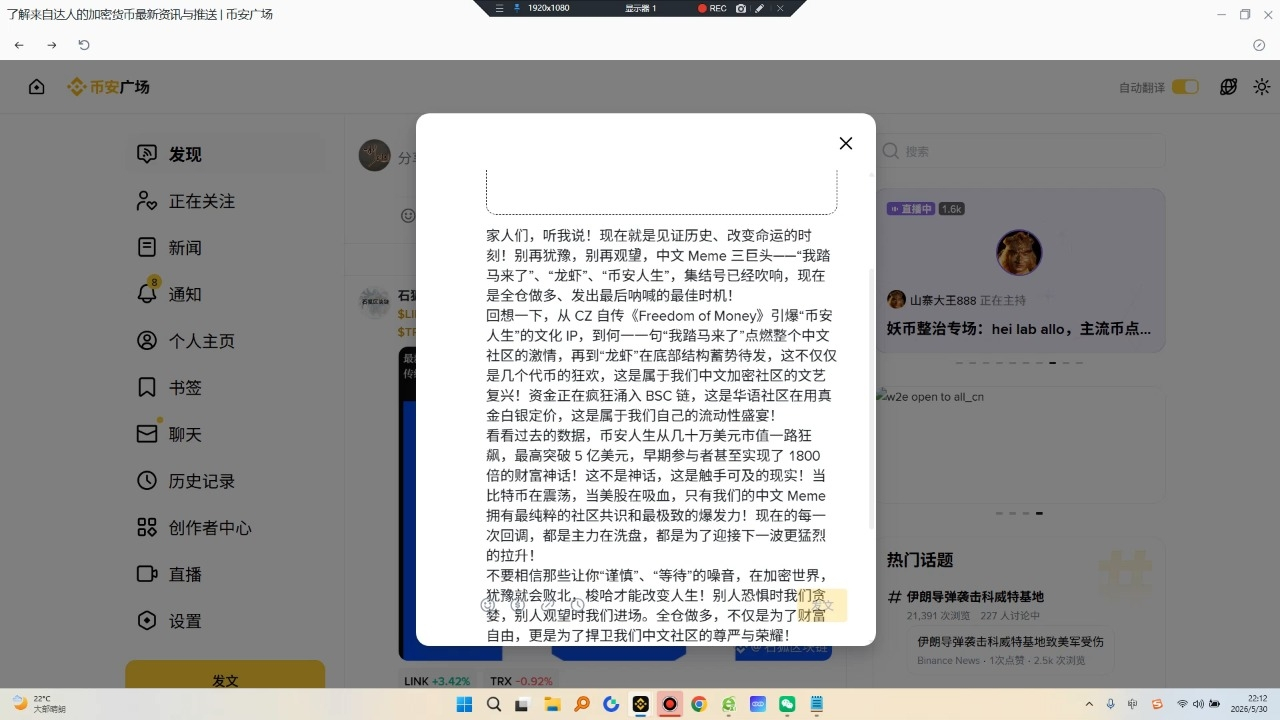The height and width of the screenshot is (720, 1280).
Task: Click the circular icon below window controls
Action: 1259,45
